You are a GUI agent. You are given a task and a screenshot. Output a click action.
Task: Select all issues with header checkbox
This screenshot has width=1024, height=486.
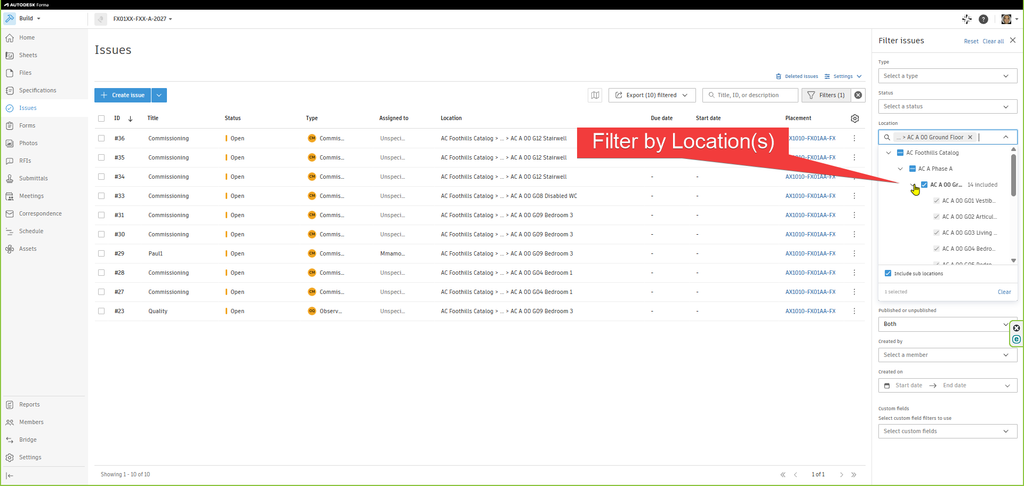[101, 118]
